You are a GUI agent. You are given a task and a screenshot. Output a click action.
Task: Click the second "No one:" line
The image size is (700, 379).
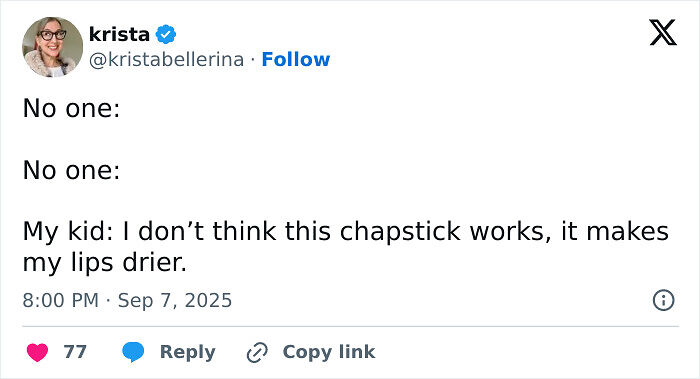click(71, 171)
